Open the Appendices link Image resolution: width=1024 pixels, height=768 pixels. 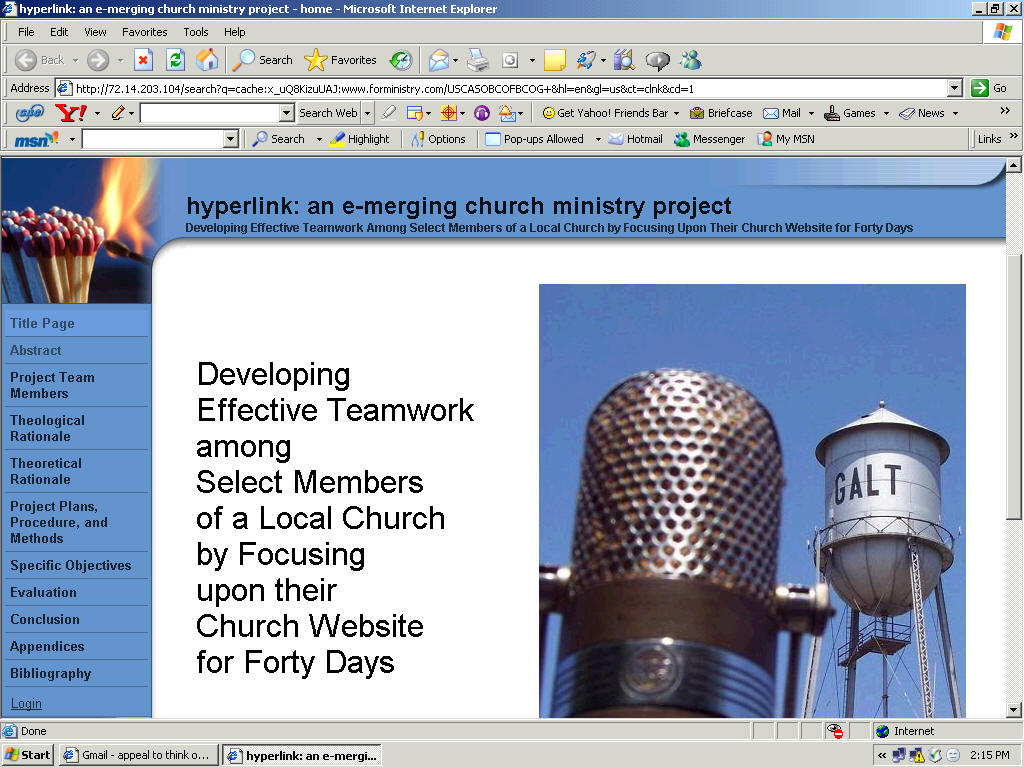coord(47,647)
